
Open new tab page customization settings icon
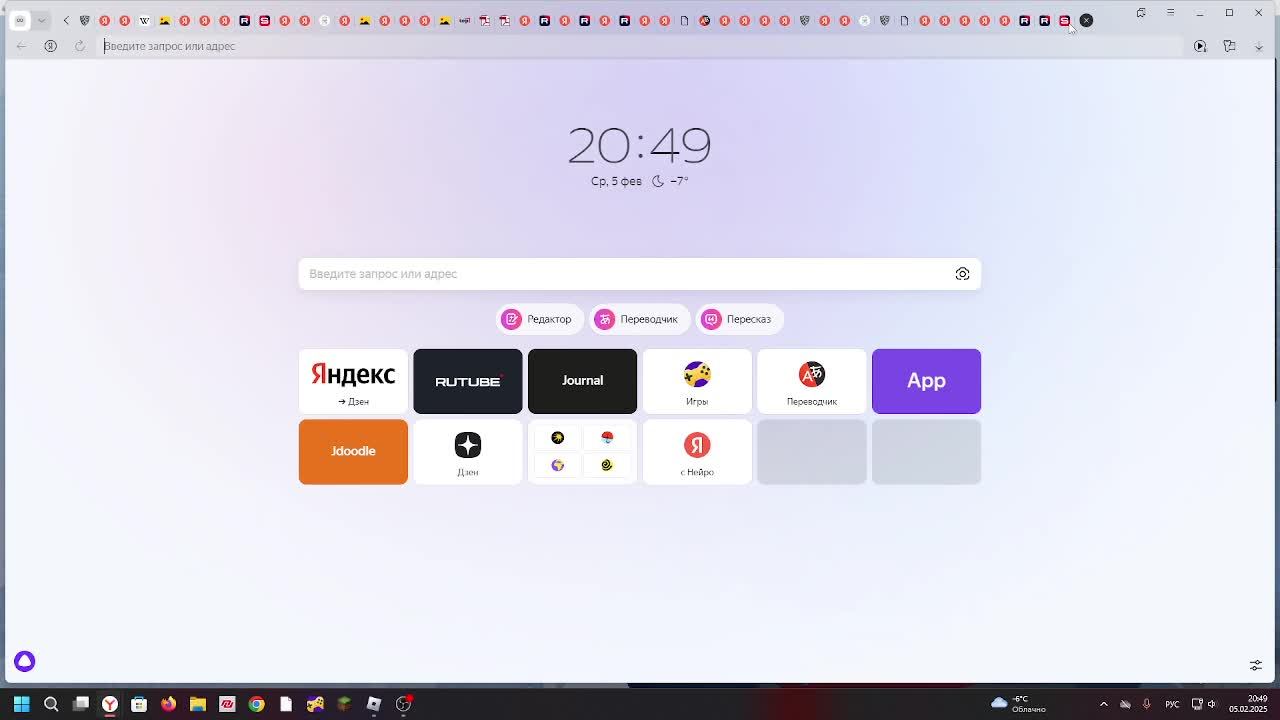(x=1256, y=665)
